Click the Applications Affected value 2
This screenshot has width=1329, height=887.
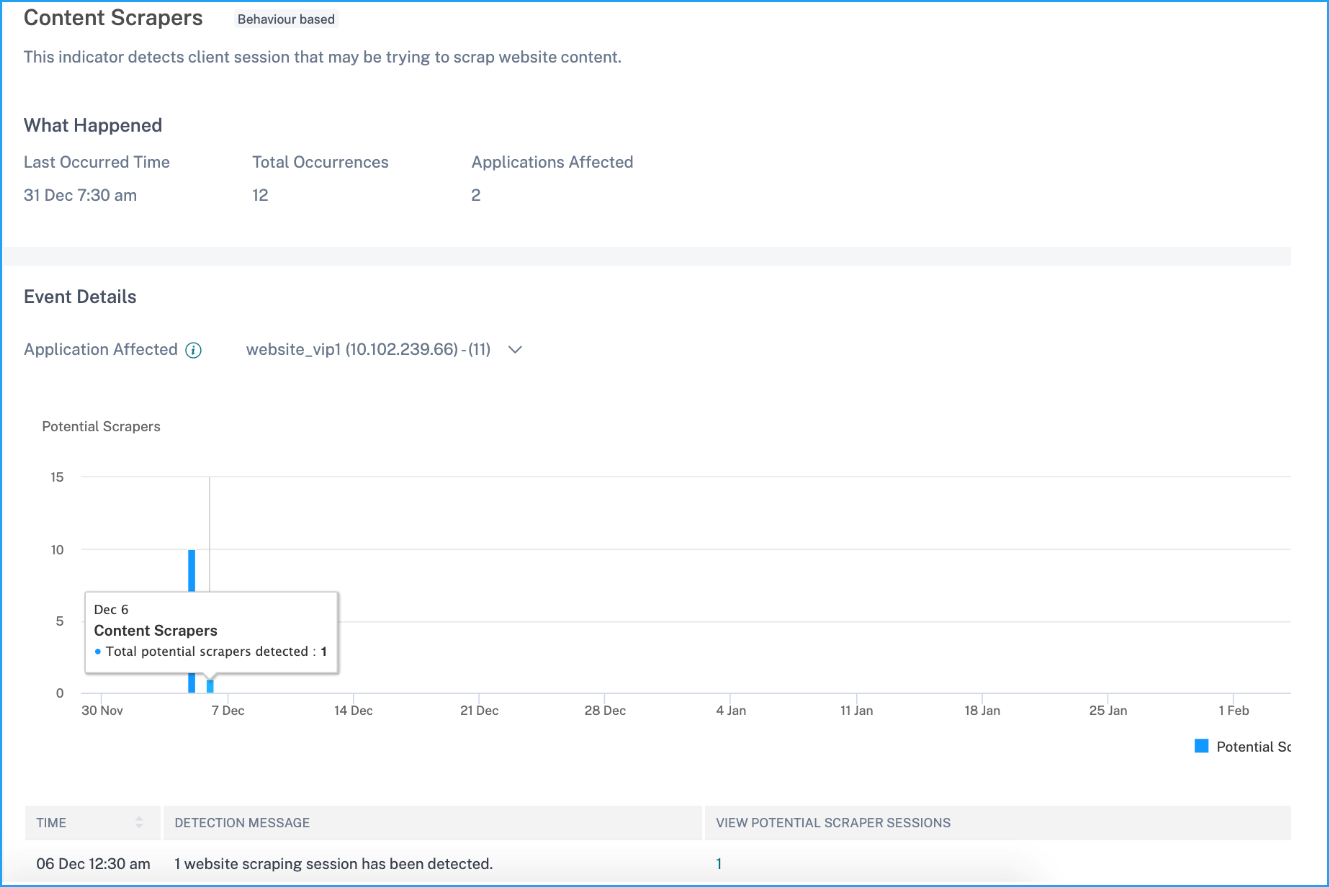476,196
